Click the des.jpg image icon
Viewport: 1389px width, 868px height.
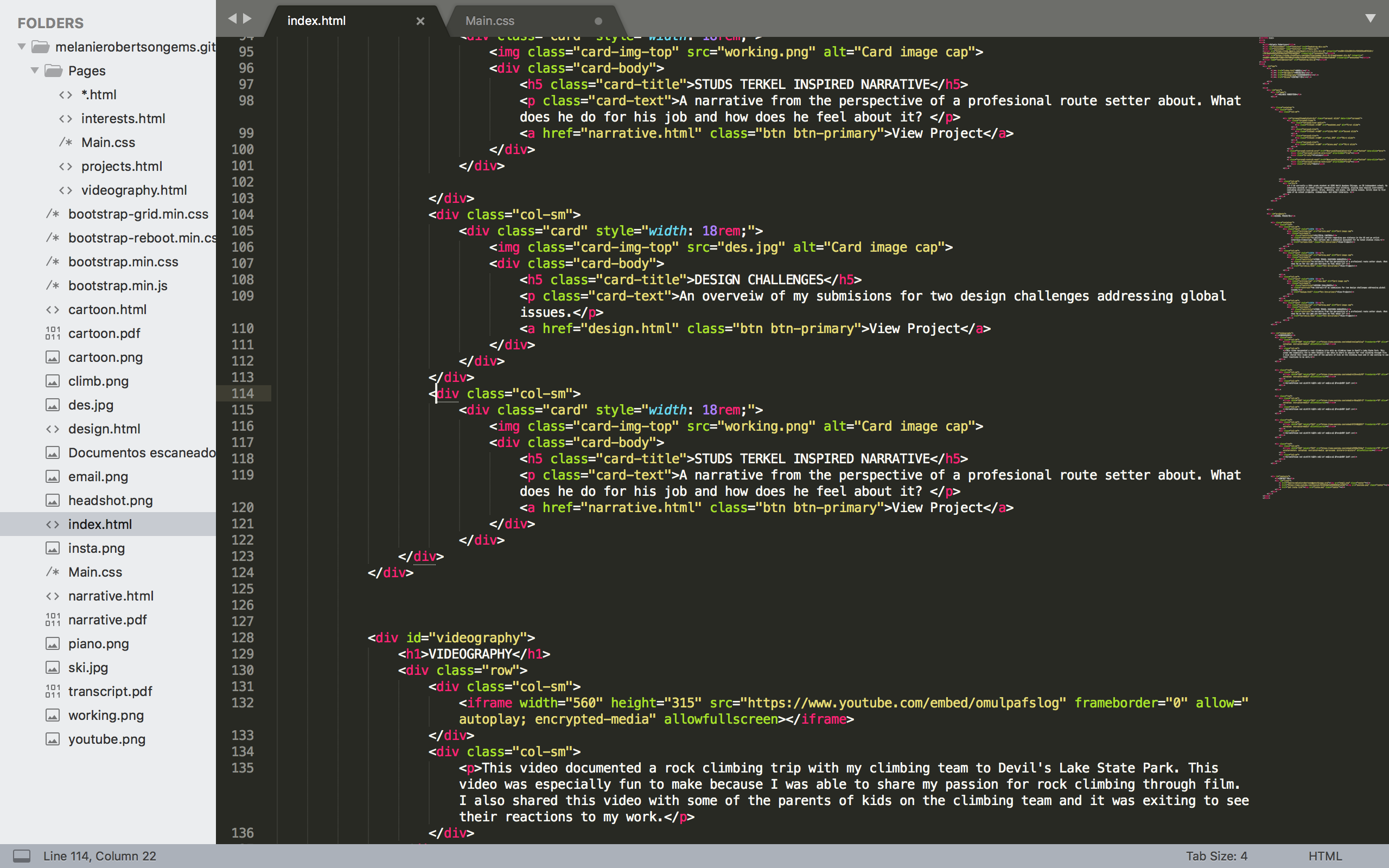point(53,405)
